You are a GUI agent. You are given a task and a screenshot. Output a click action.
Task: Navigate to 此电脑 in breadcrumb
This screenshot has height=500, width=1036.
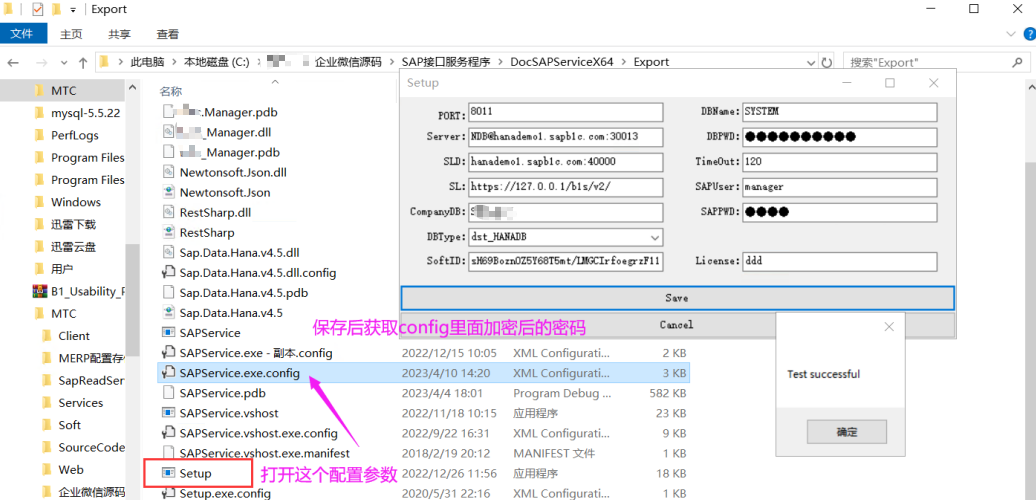(146, 62)
